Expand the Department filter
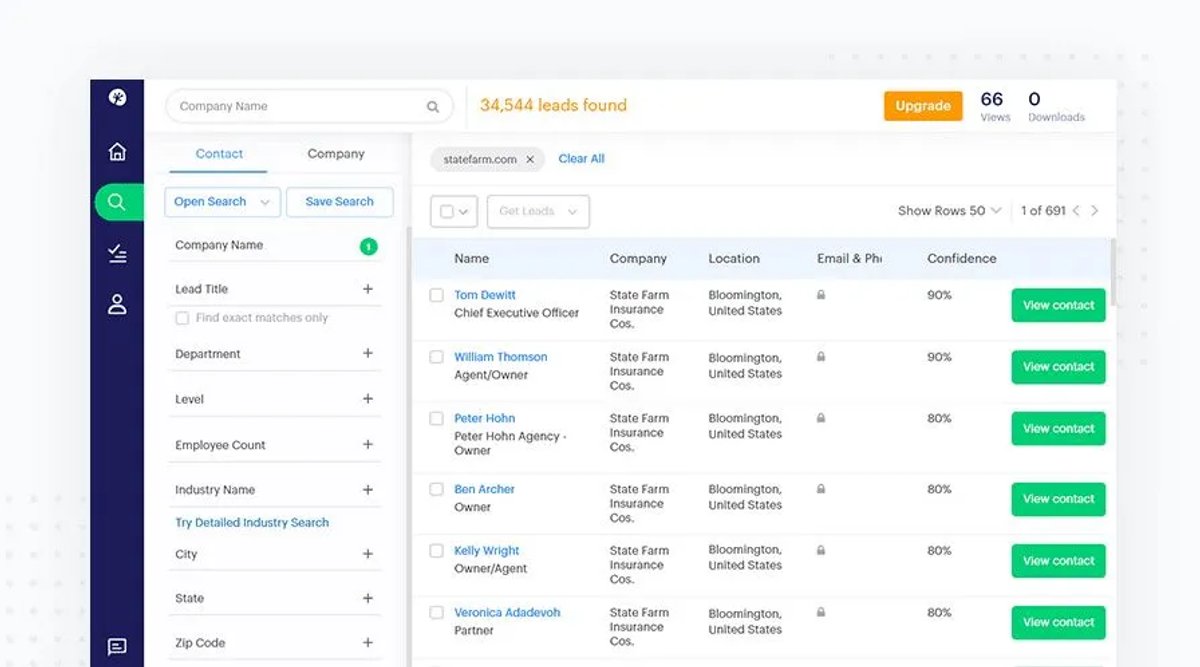Viewport: 1200px width, 667px height. [x=368, y=353]
